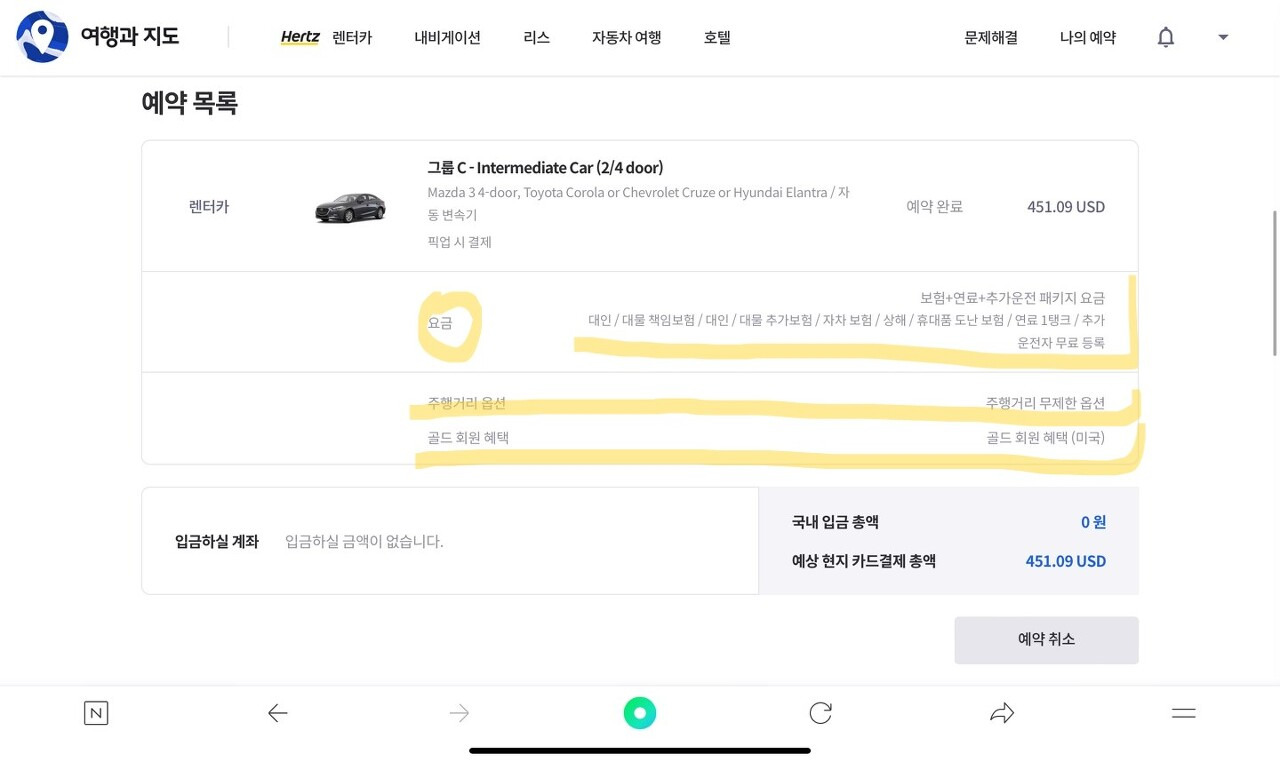The width and height of the screenshot is (1280, 762).
Task: Open the 자동차 여행 section
Action: [x=626, y=37]
